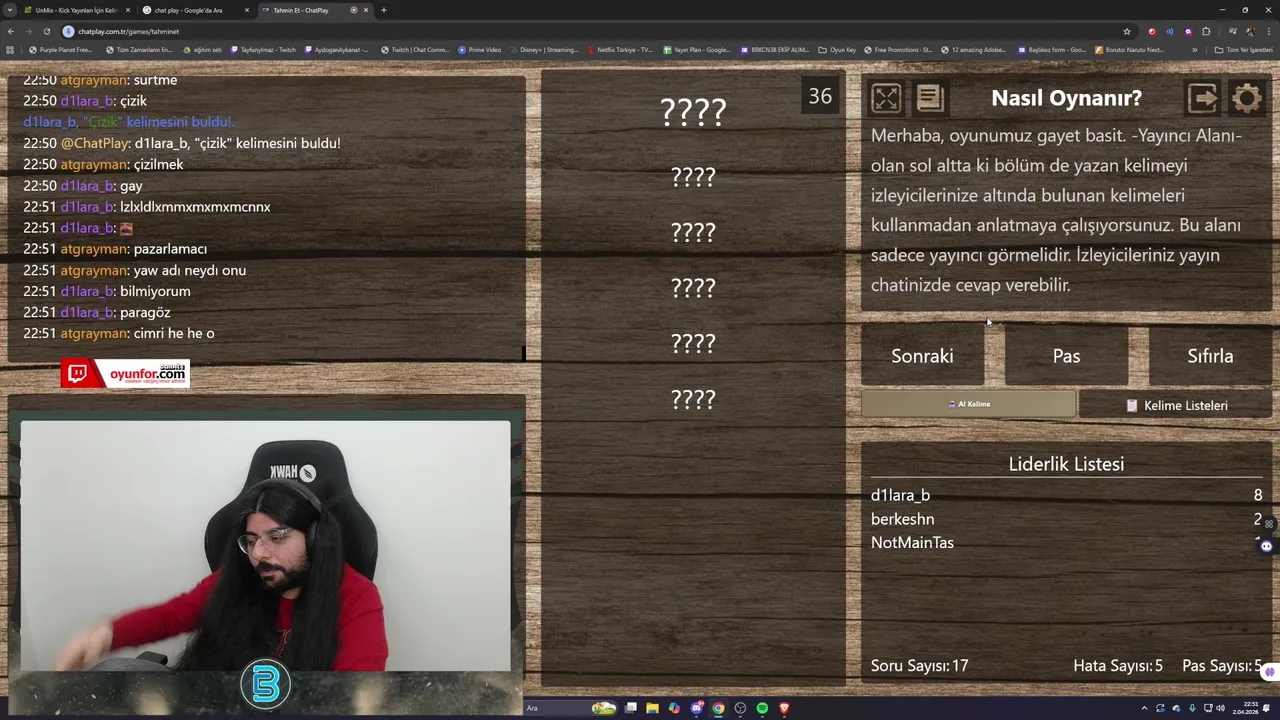Click the first hidden ???? word at top
The image size is (1280, 720).
click(x=693, y=112)
